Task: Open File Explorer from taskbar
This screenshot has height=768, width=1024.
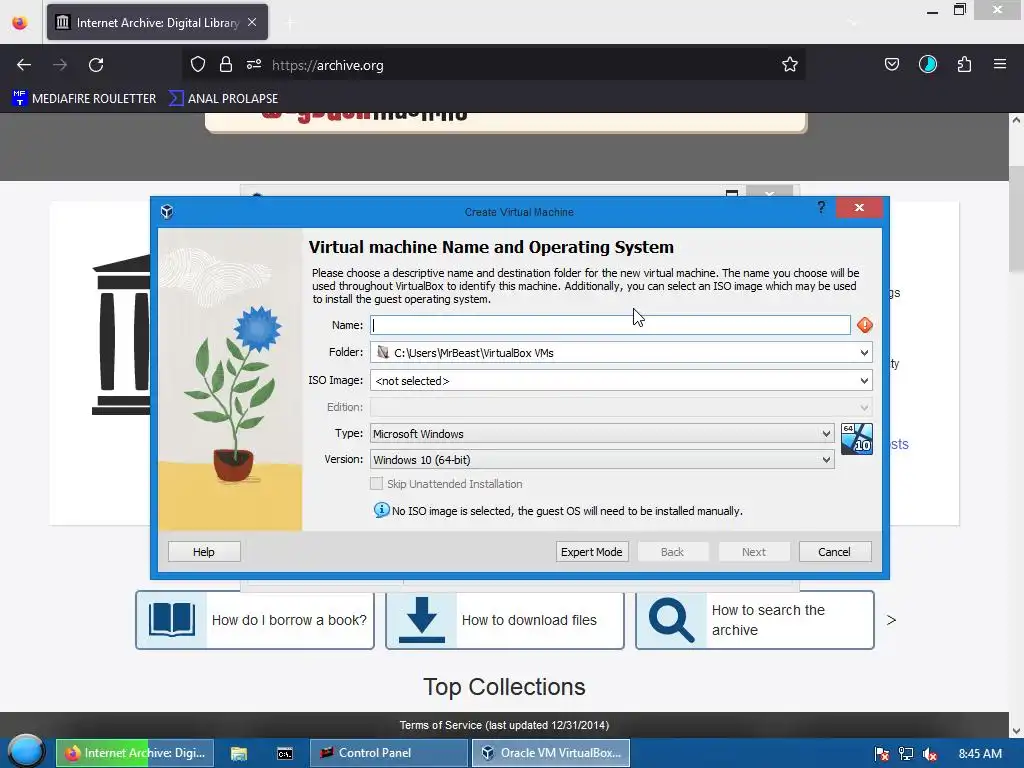Action: pos(239,754)
